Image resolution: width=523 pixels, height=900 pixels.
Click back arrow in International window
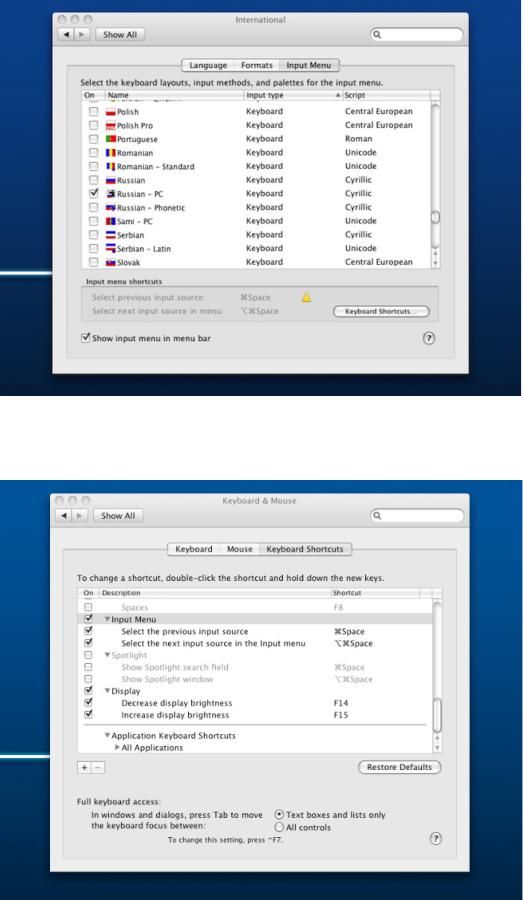click(x=67, y=34)
